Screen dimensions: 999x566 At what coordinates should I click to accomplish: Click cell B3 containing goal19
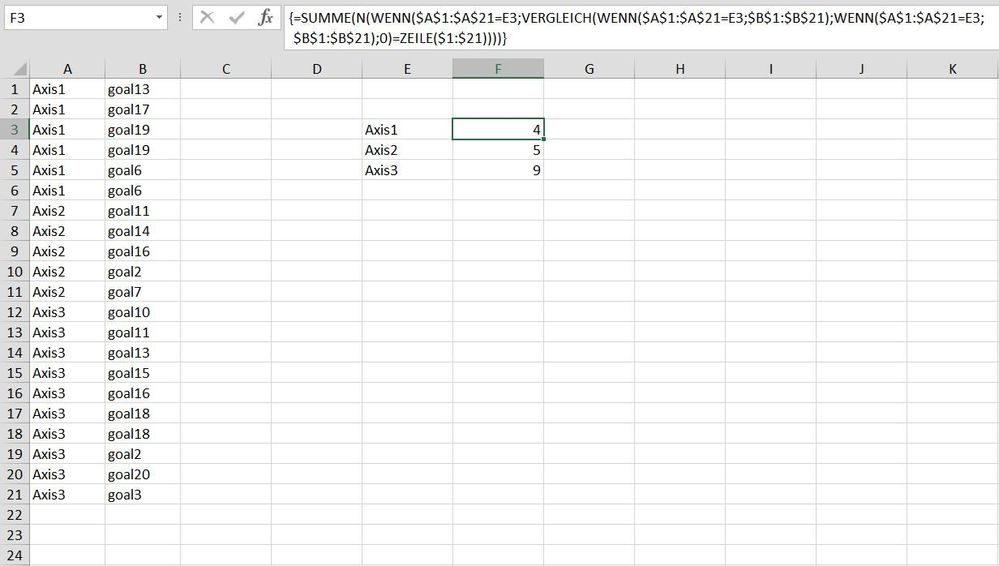click(x=143, y=130)
